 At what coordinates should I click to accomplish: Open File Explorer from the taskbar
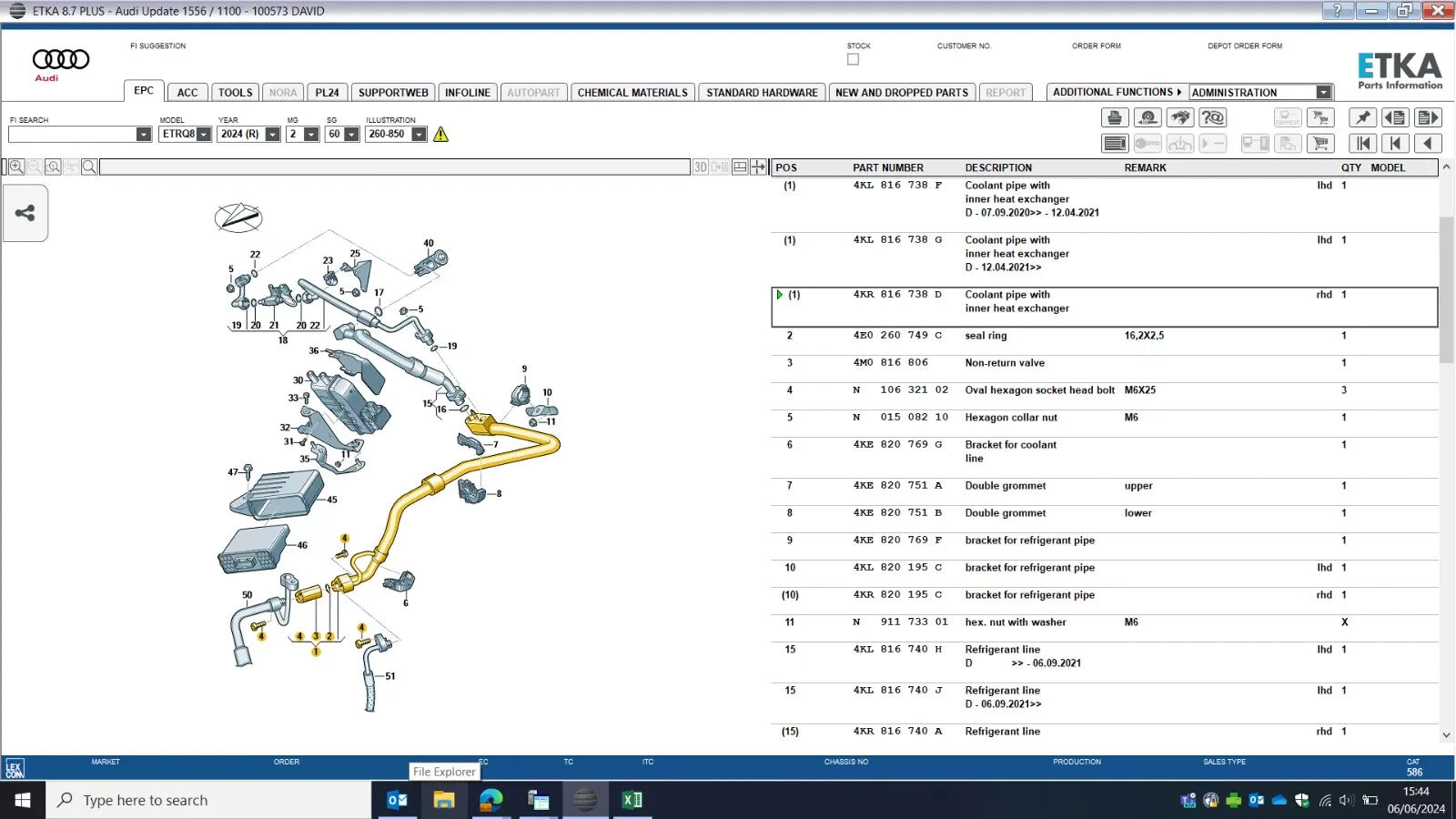444,800
